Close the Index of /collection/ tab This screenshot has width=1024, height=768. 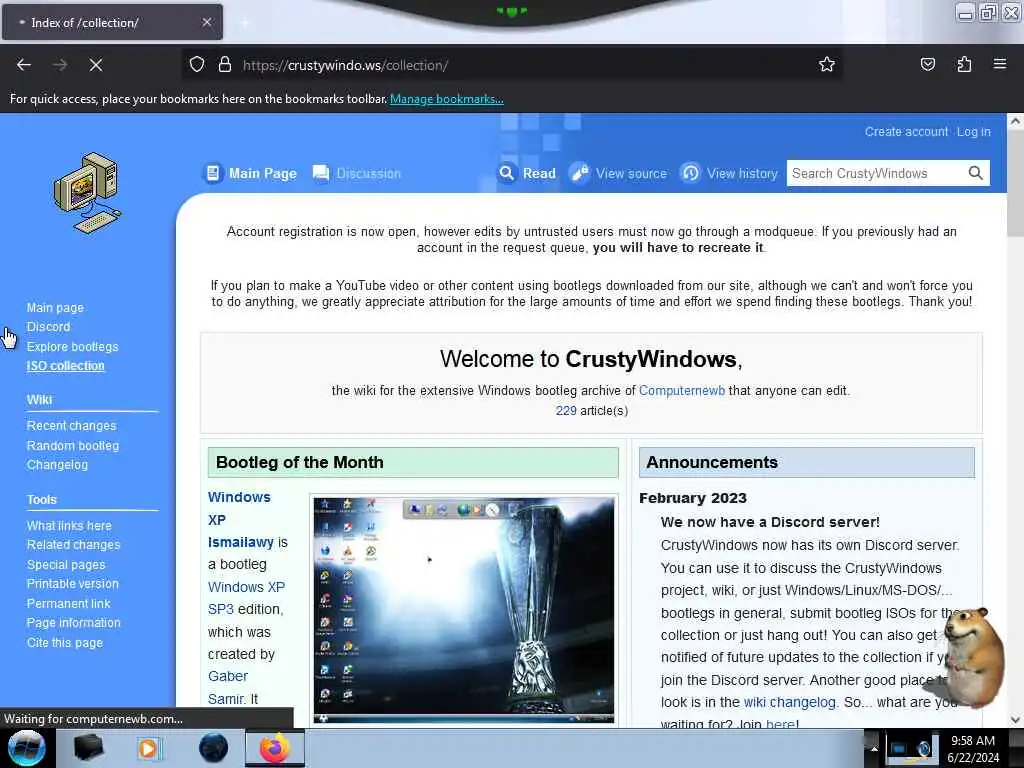point(207,22)
